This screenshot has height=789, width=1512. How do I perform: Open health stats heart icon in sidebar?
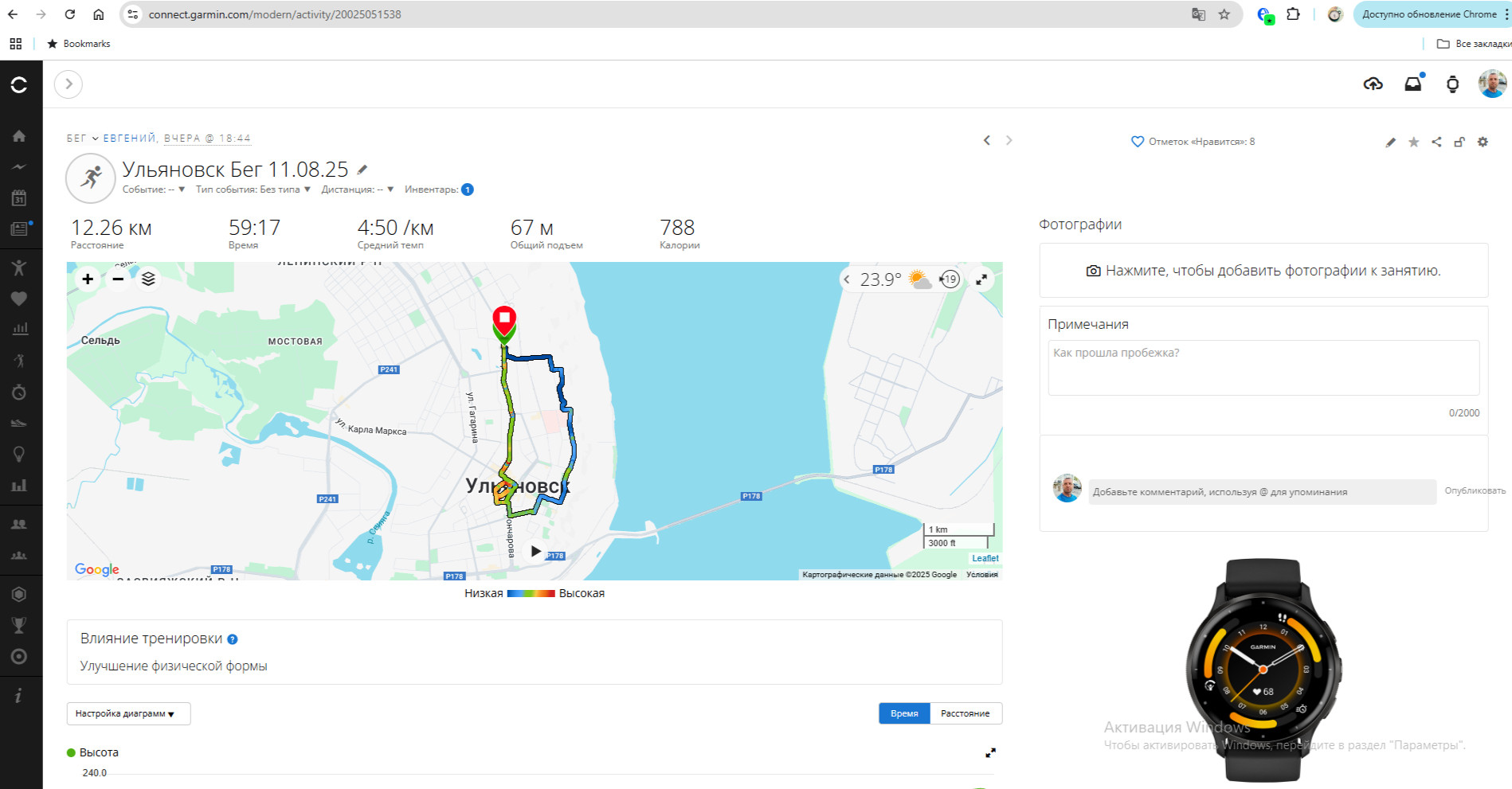coord(19,299)
